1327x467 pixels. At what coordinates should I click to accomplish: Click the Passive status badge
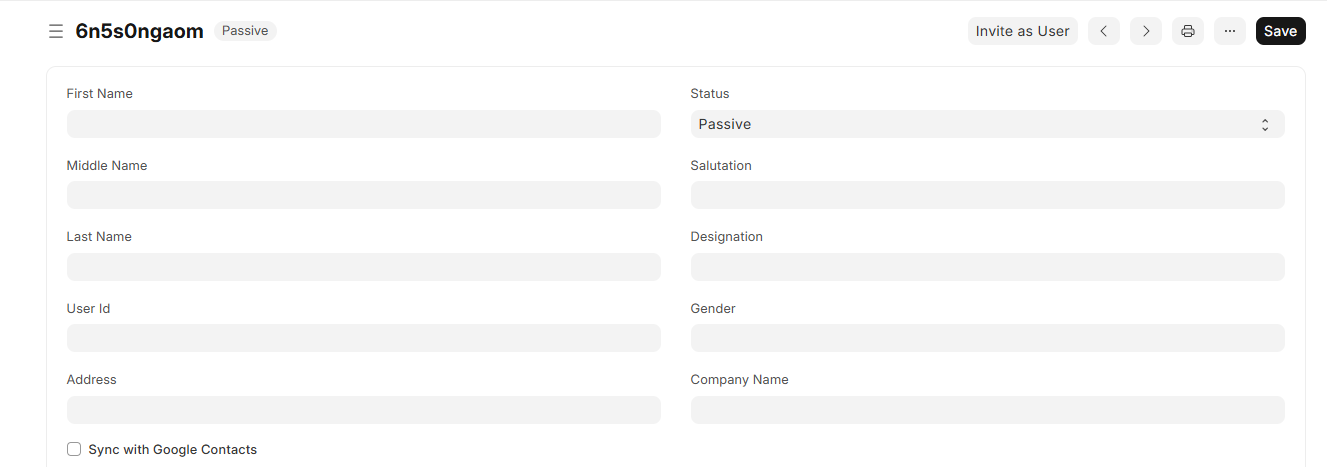pos(245,31)
